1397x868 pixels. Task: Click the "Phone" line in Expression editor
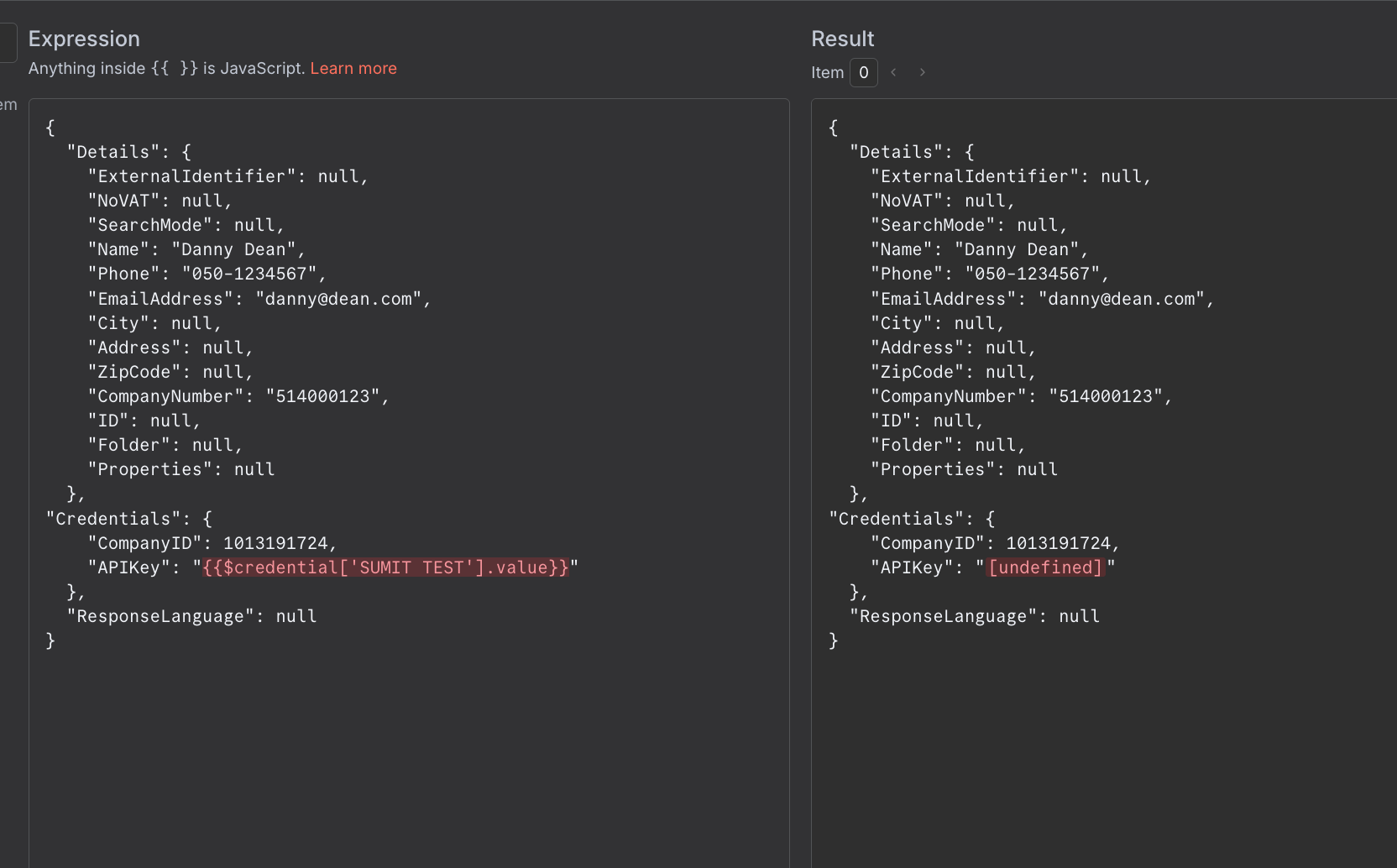point(207,275)
